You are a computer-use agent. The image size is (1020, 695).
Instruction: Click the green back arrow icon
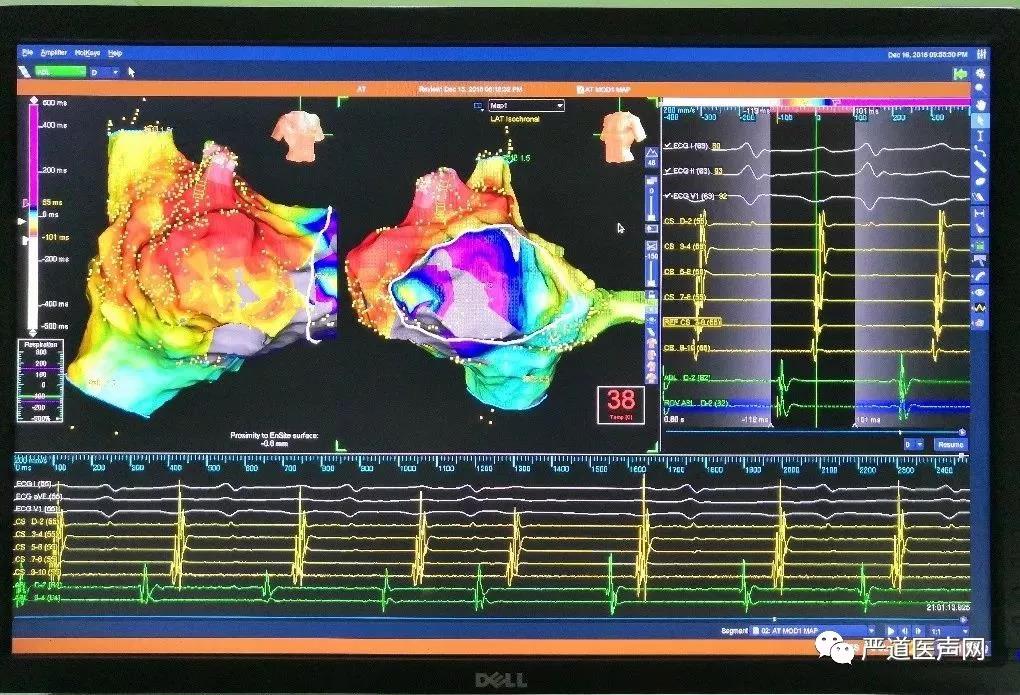click(x=960, y=74)
